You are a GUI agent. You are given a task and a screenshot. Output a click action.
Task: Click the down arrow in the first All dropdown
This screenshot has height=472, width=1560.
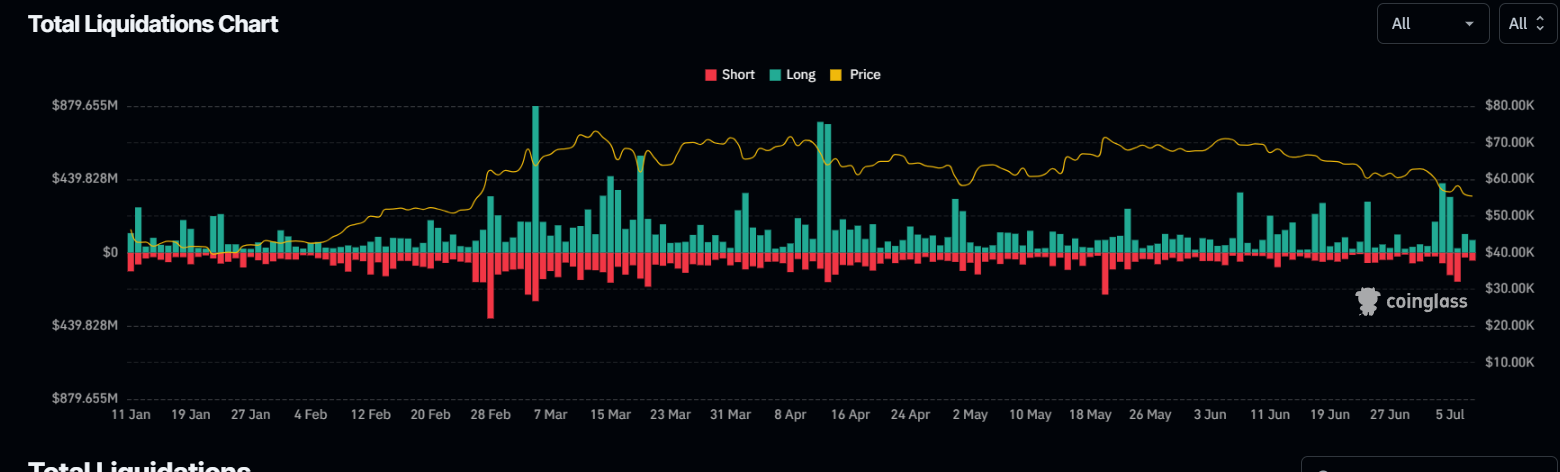click(x=1469, y=24)
